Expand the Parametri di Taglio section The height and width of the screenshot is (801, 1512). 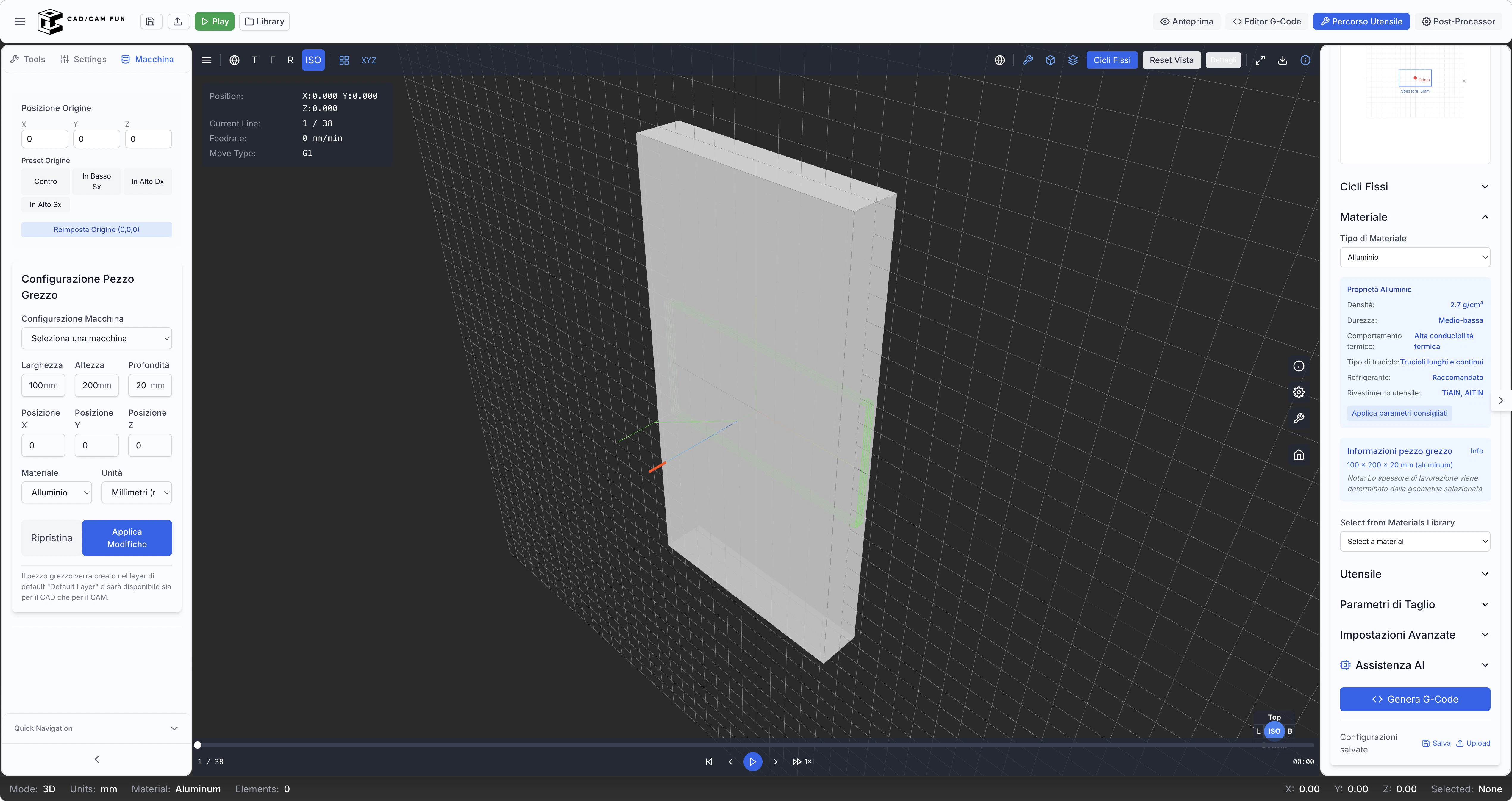1415,605
